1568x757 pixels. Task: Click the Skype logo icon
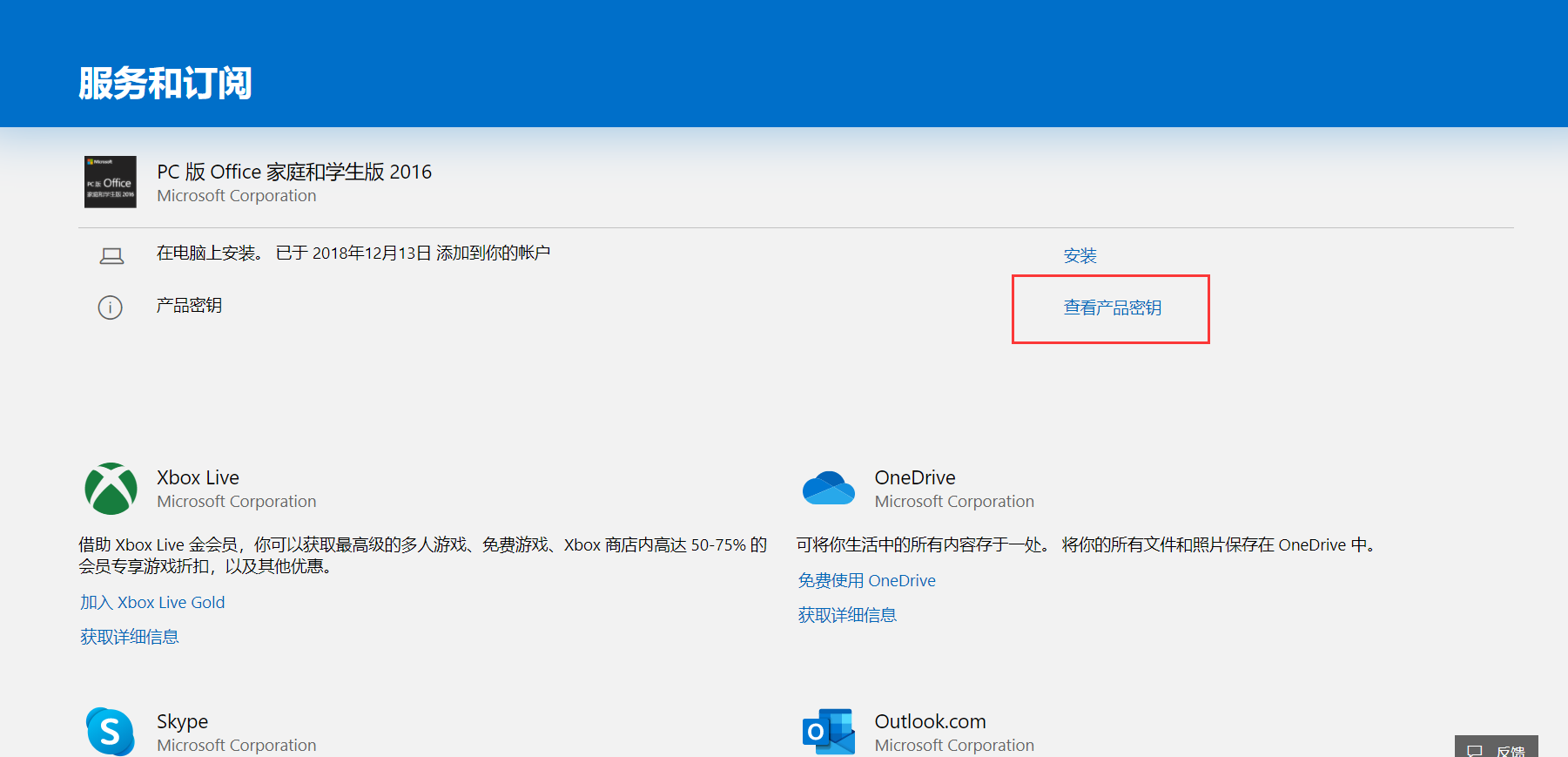point(111,732)
